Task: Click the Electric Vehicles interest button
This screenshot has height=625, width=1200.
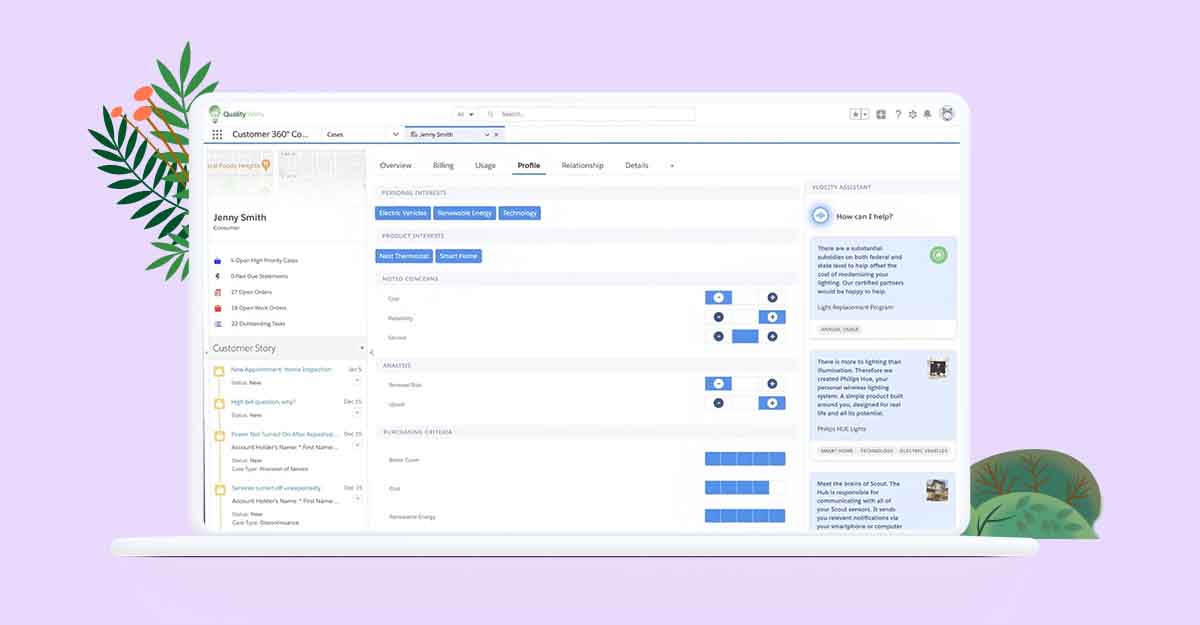Action: click(x=403, y=213)
